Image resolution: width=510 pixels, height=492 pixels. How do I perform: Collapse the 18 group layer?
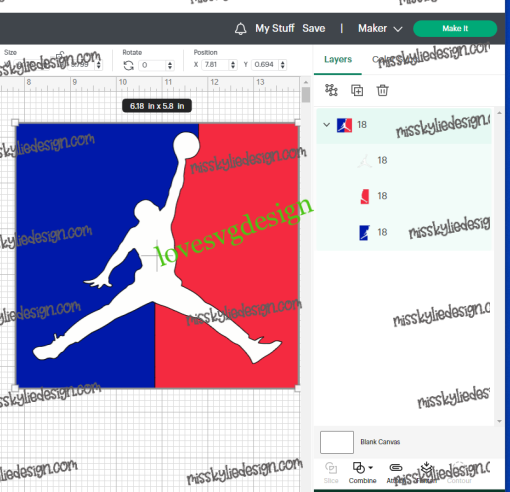pos(327,125)
